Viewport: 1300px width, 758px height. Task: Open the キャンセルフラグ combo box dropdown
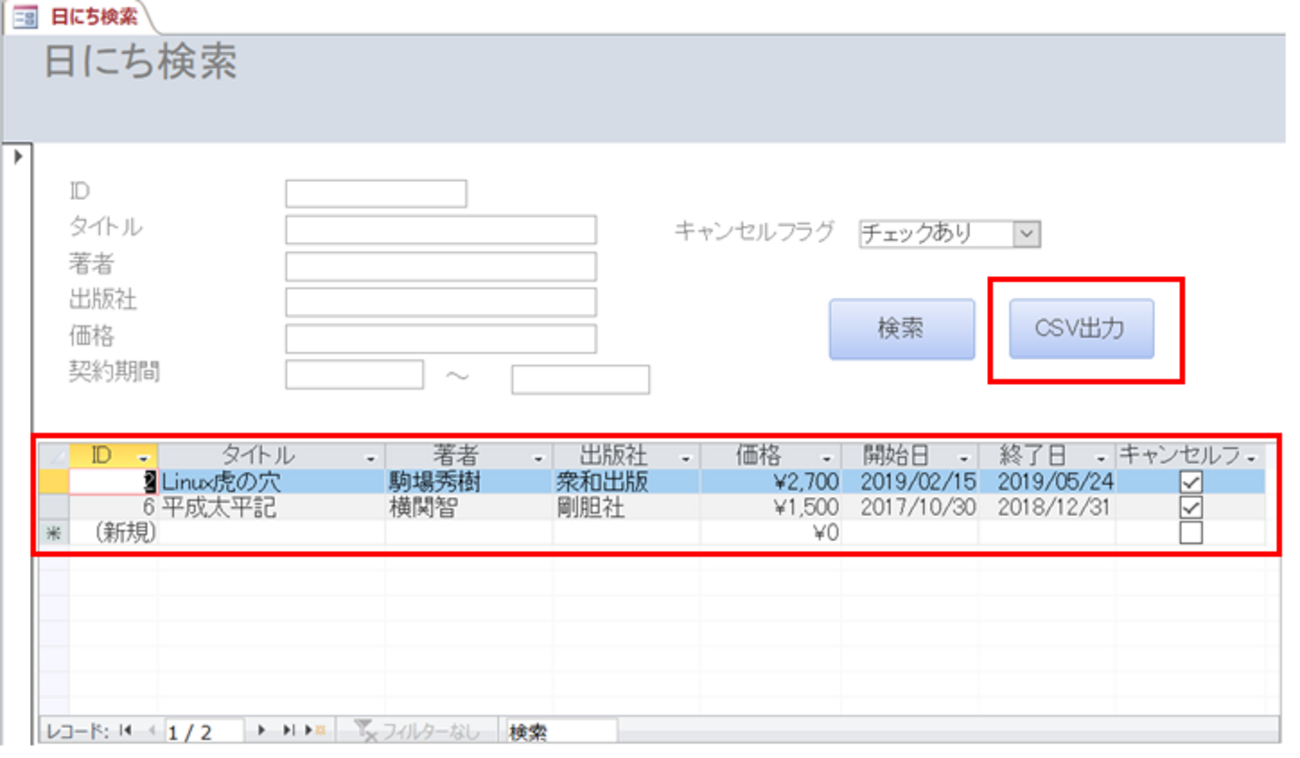coord(1028,234)
